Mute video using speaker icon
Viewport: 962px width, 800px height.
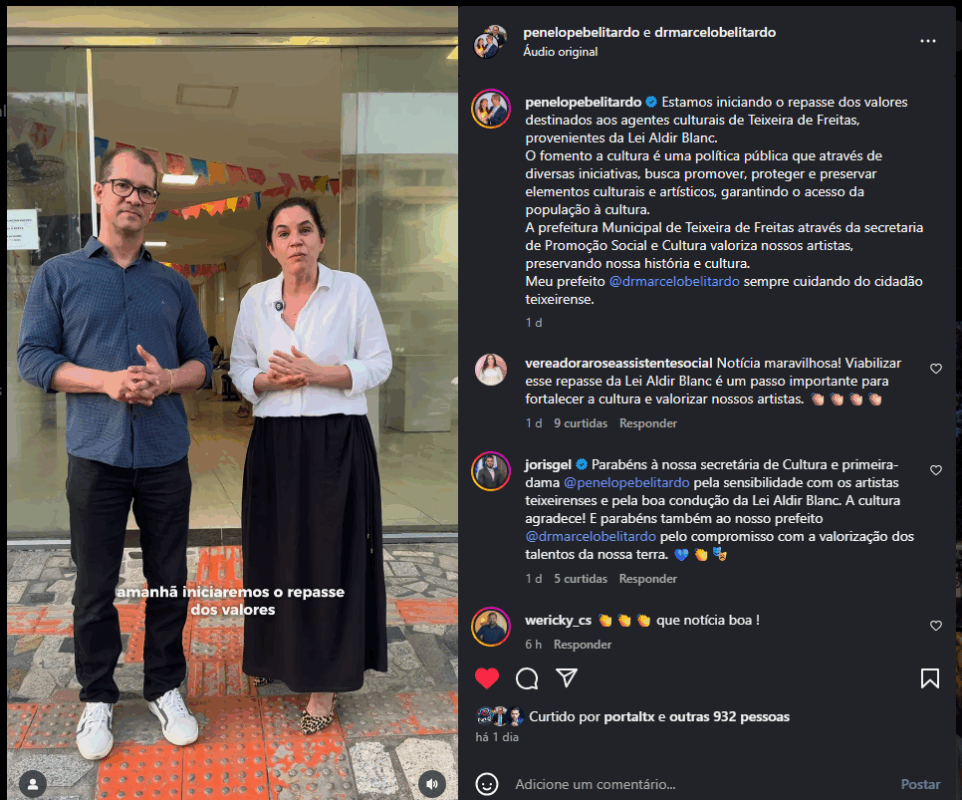(432, 783)
